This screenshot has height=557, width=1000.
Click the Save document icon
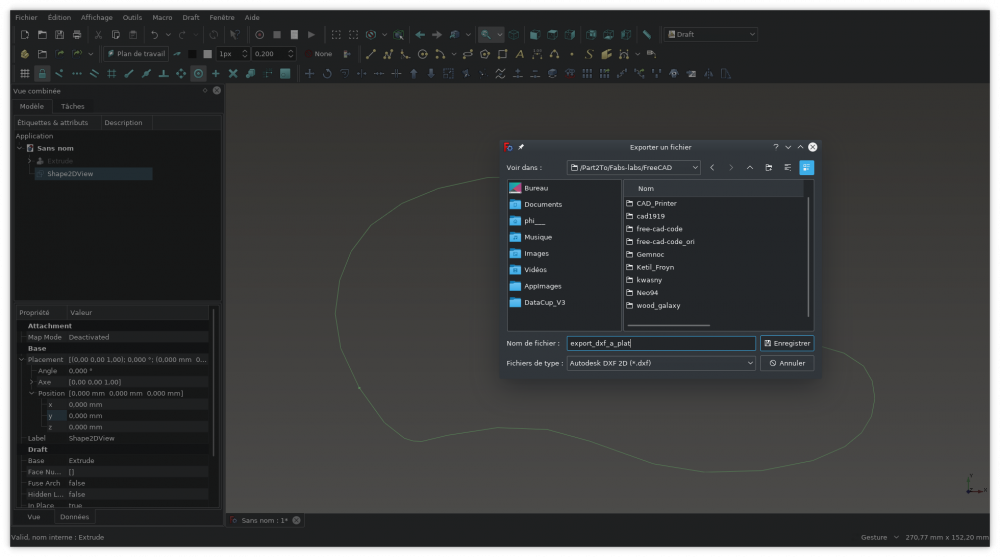(x=59, y=34)
